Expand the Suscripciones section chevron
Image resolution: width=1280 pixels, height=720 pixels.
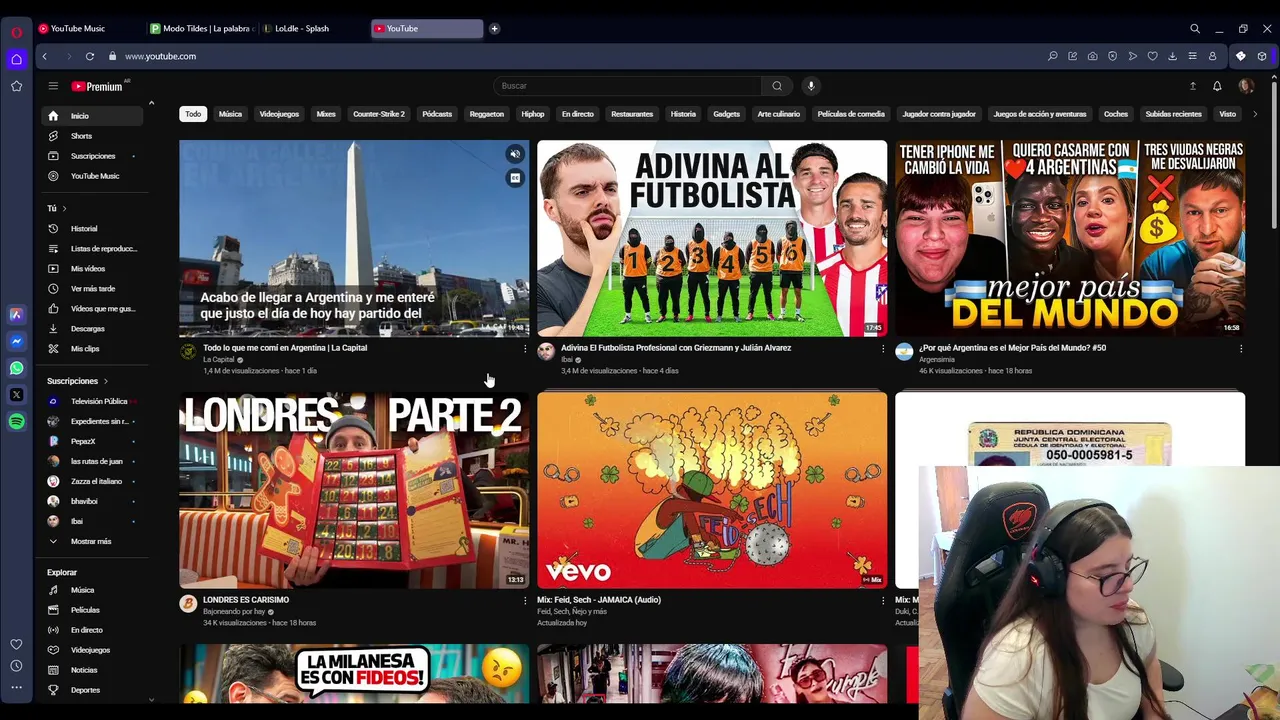pos(105,381)
